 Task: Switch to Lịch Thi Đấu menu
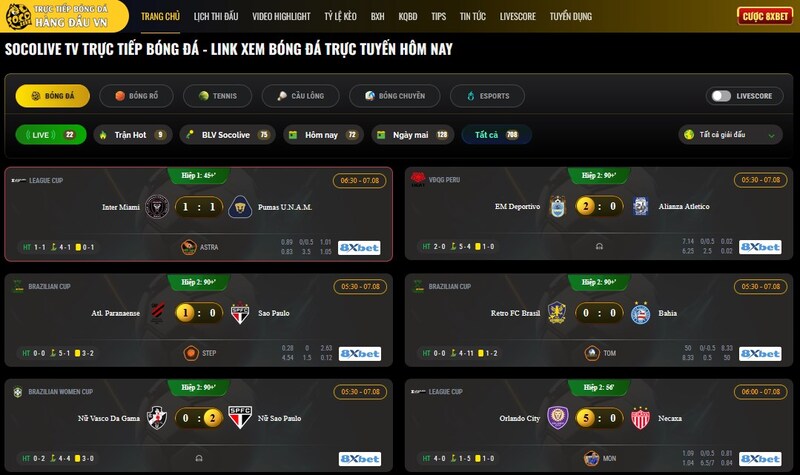[216, 16]
